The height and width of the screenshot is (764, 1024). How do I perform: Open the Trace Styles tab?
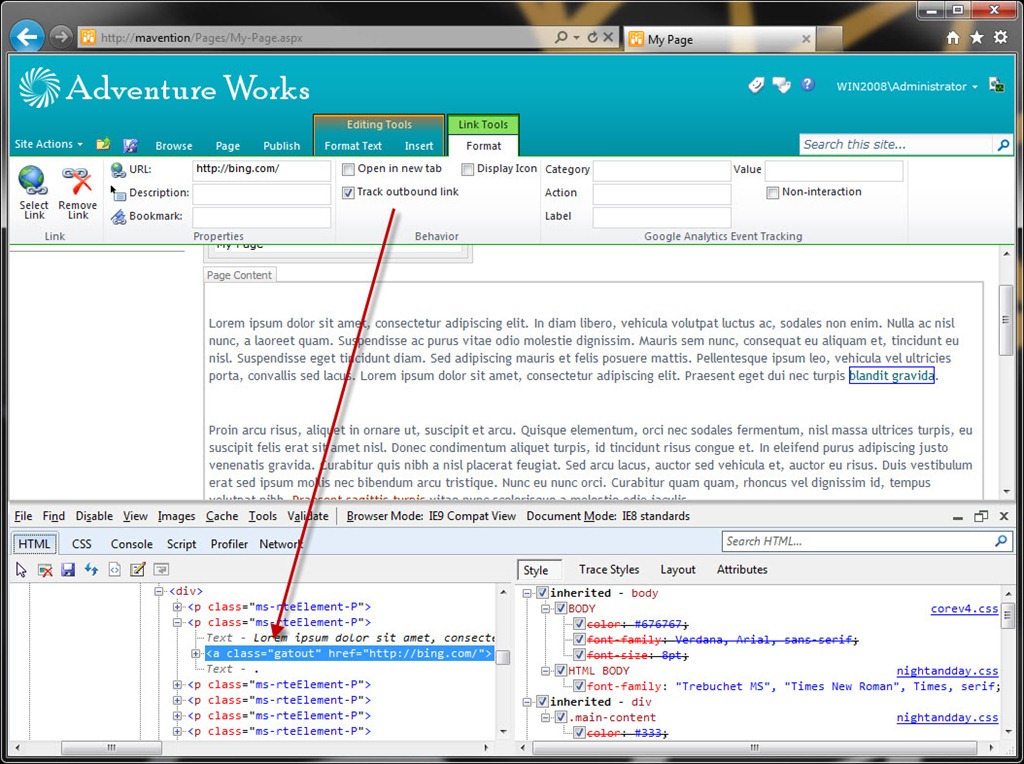tap(609, 569)
